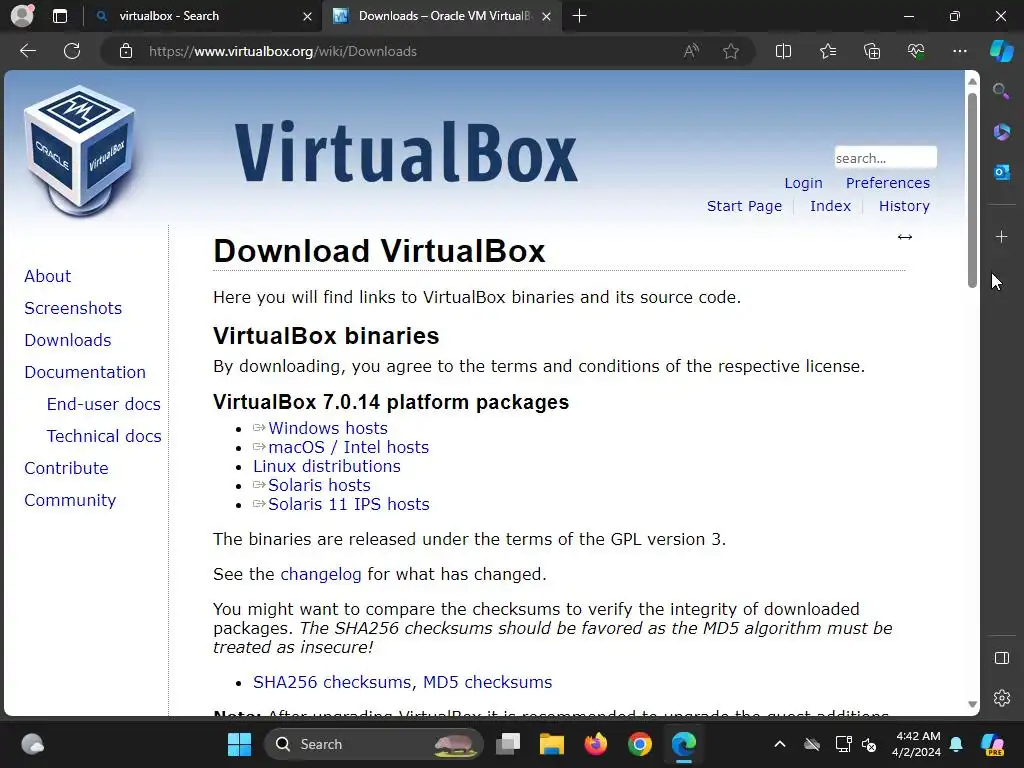The width and height of the screenshot is (1024, 768).
Task: Add page to favorites star icon
Action: (x=731, y=51)
